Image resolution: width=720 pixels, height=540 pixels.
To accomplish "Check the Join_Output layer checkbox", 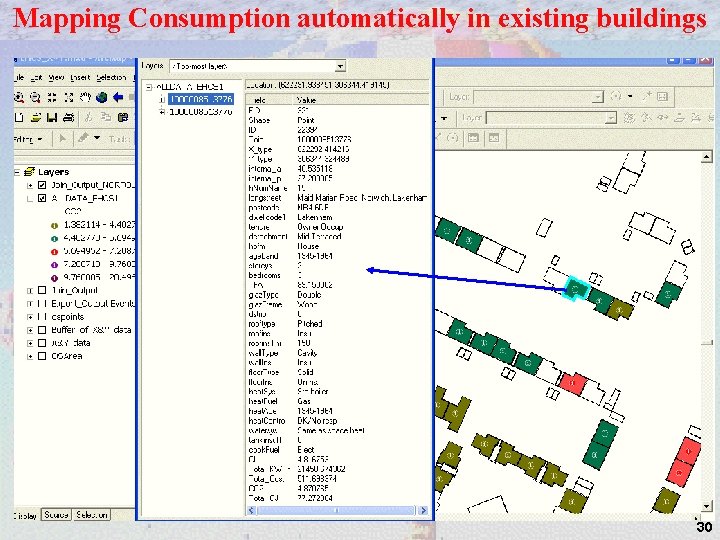I will [x=42, y=290].
